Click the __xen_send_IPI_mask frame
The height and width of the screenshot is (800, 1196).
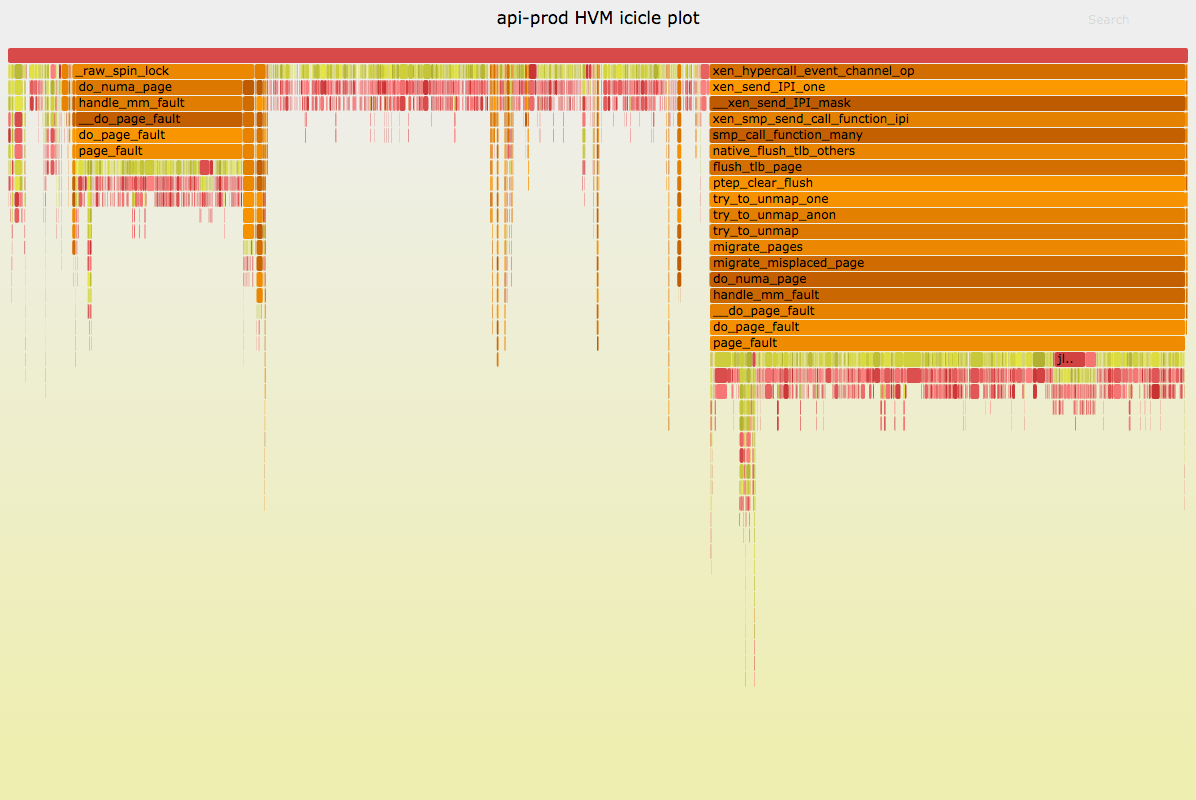pyautogui.click(x=947, y=103)
